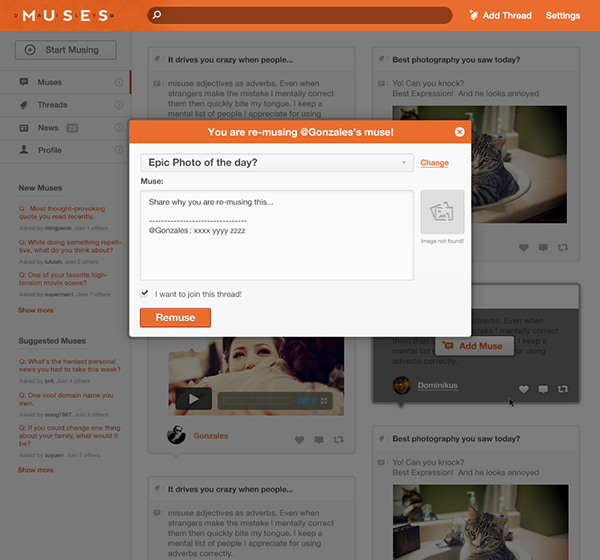Open Settings in the header
The width and height of the screenshot is (600, 560).
pos(562,16)
